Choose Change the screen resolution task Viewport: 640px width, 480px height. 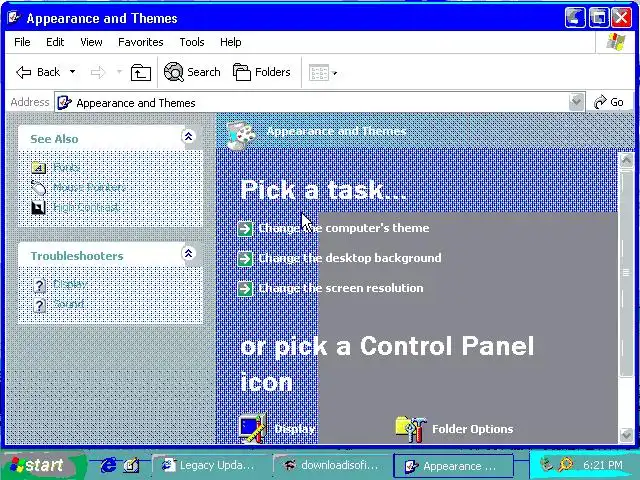pyautogui.click(x=341, y=288)
